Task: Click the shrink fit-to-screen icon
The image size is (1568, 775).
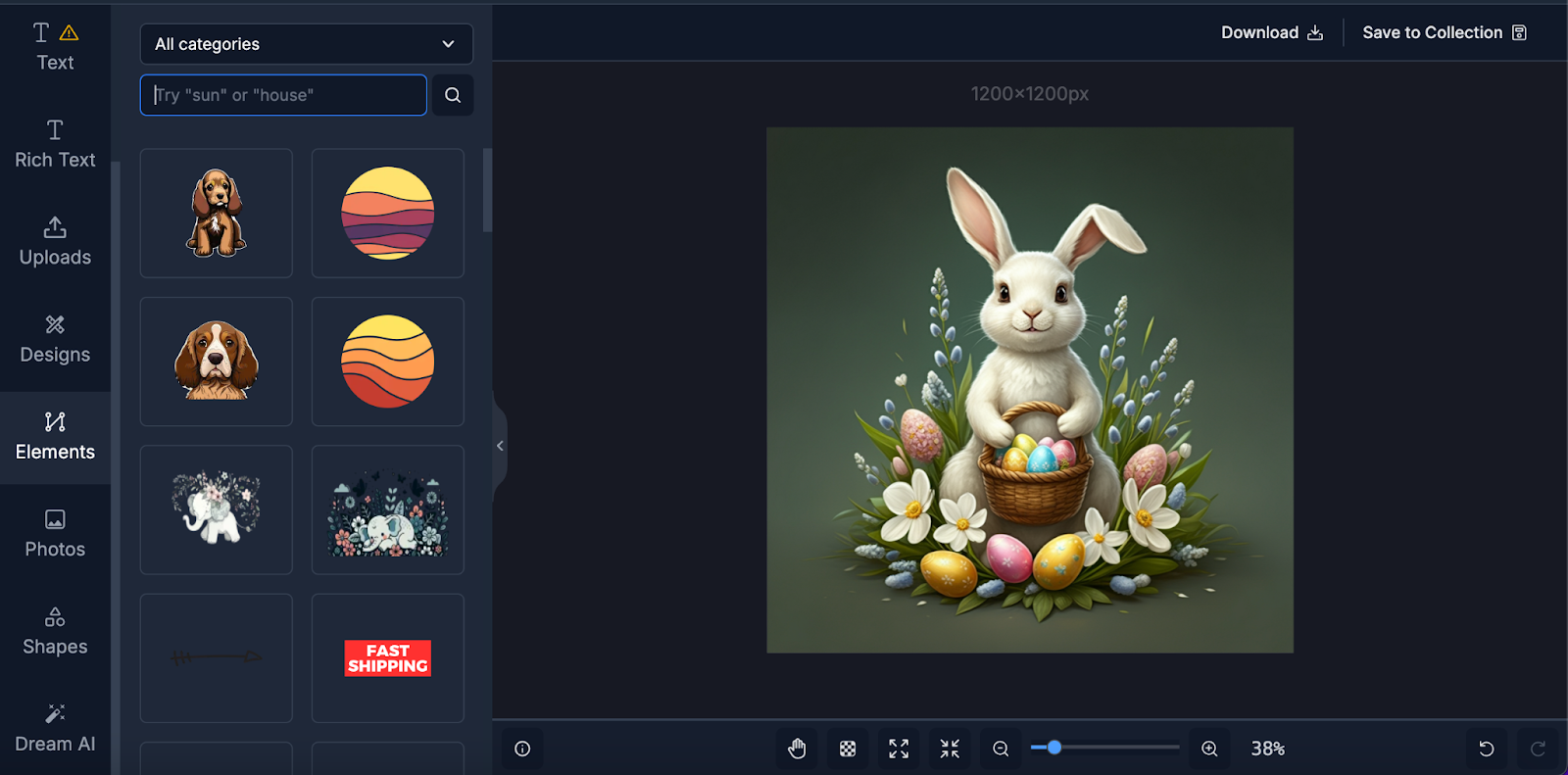Action: (950, 749)
